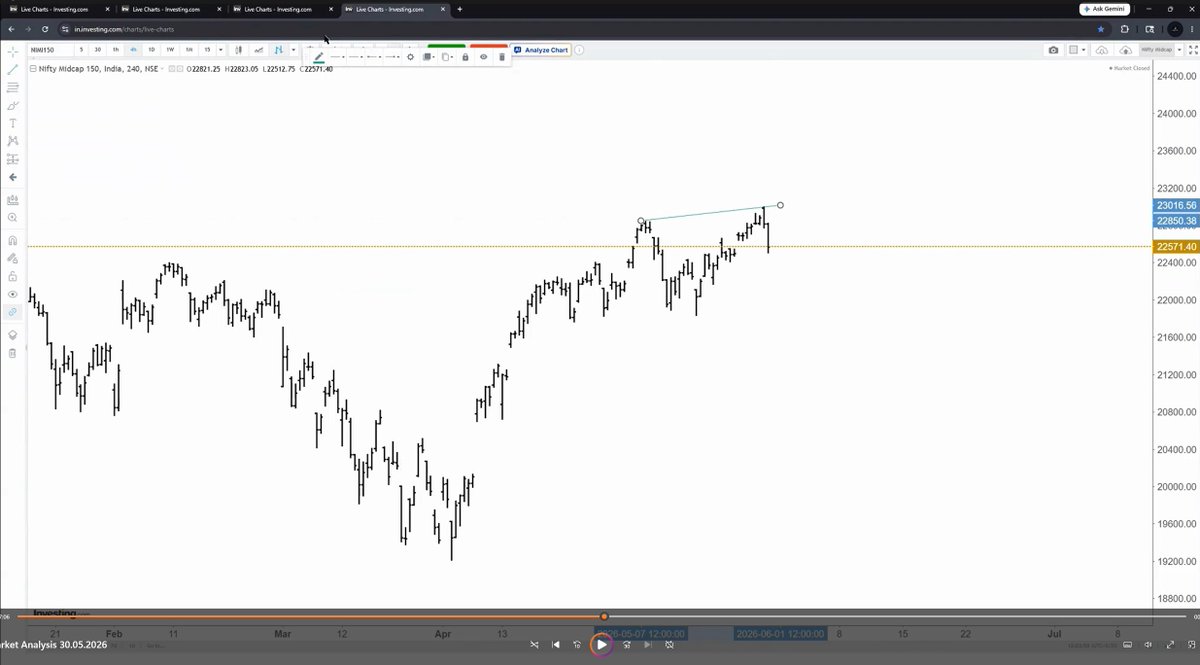
Task: Select the chart measure ruler tool
Action: pos(12,199)
